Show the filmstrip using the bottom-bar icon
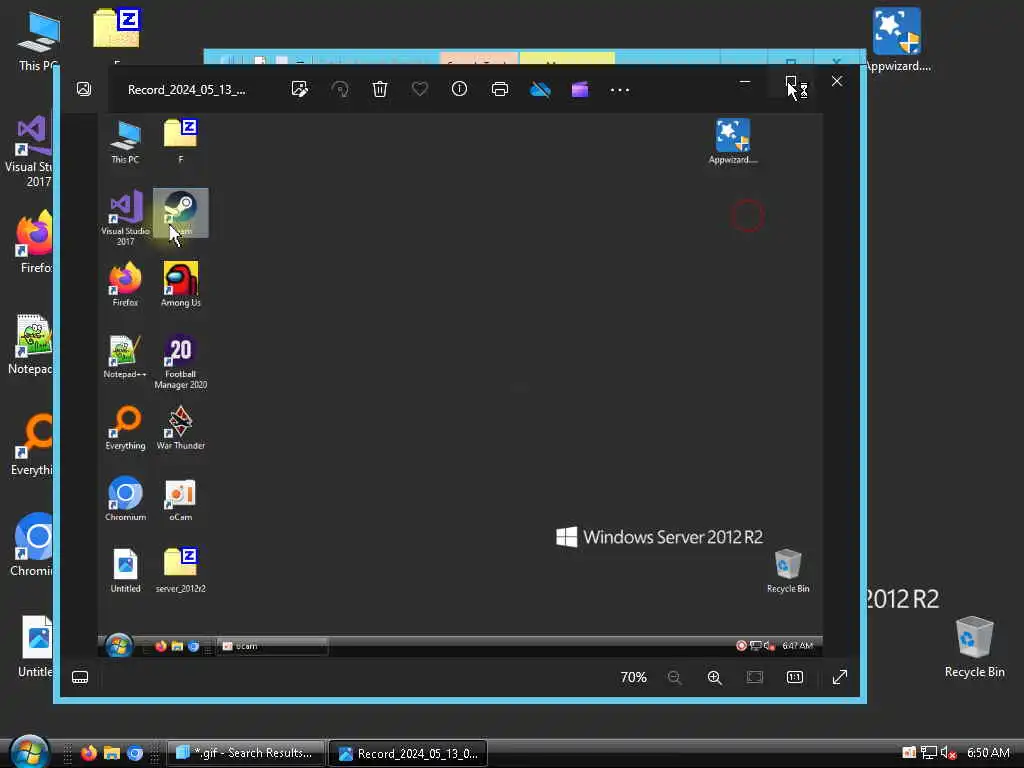The image size is (1024, 768). (80, 677)
